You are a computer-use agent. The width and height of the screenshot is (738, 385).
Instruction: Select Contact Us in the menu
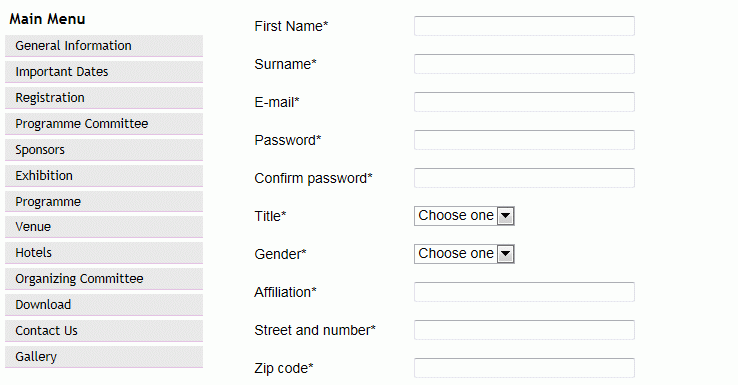104,330
